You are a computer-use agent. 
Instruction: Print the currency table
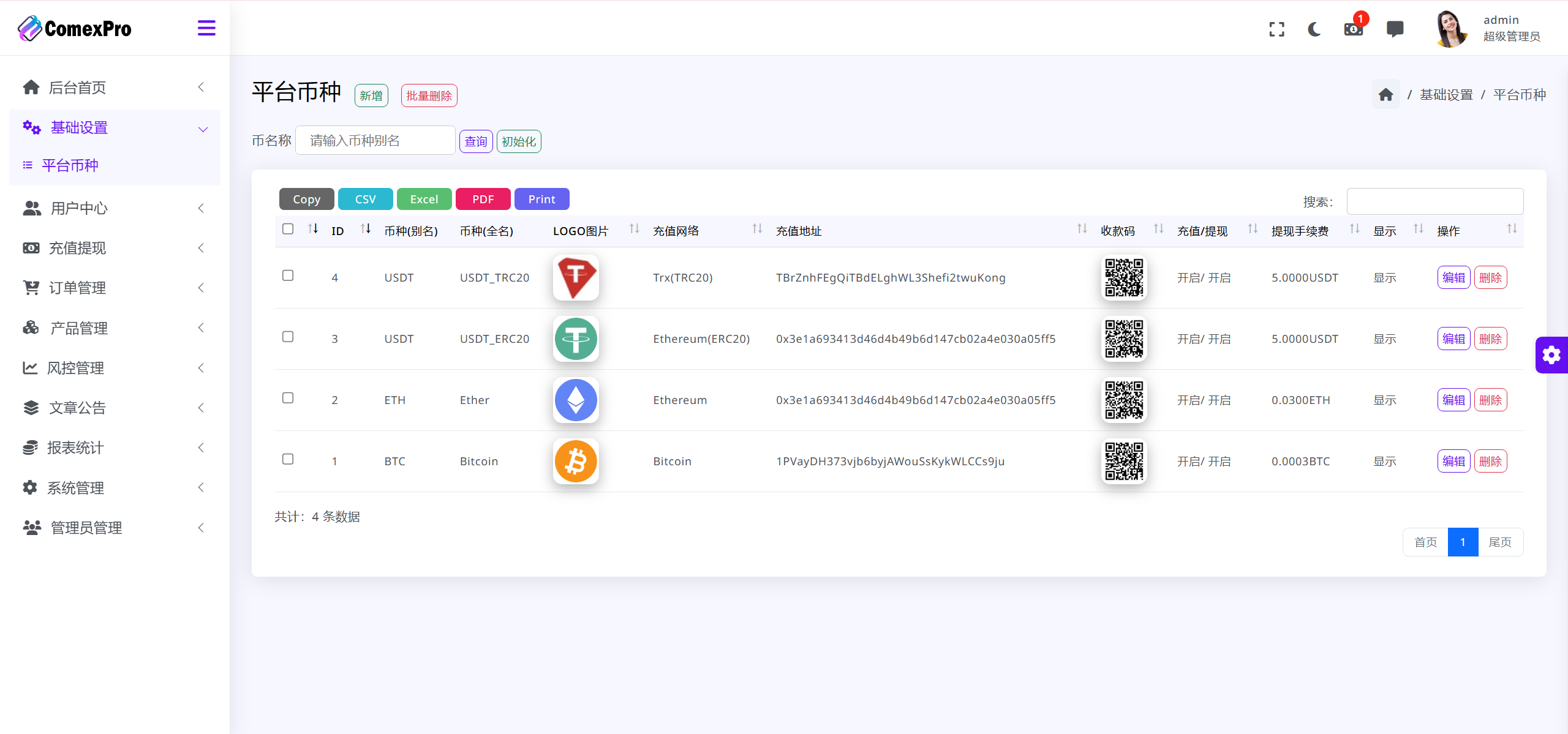pos(541,200)
